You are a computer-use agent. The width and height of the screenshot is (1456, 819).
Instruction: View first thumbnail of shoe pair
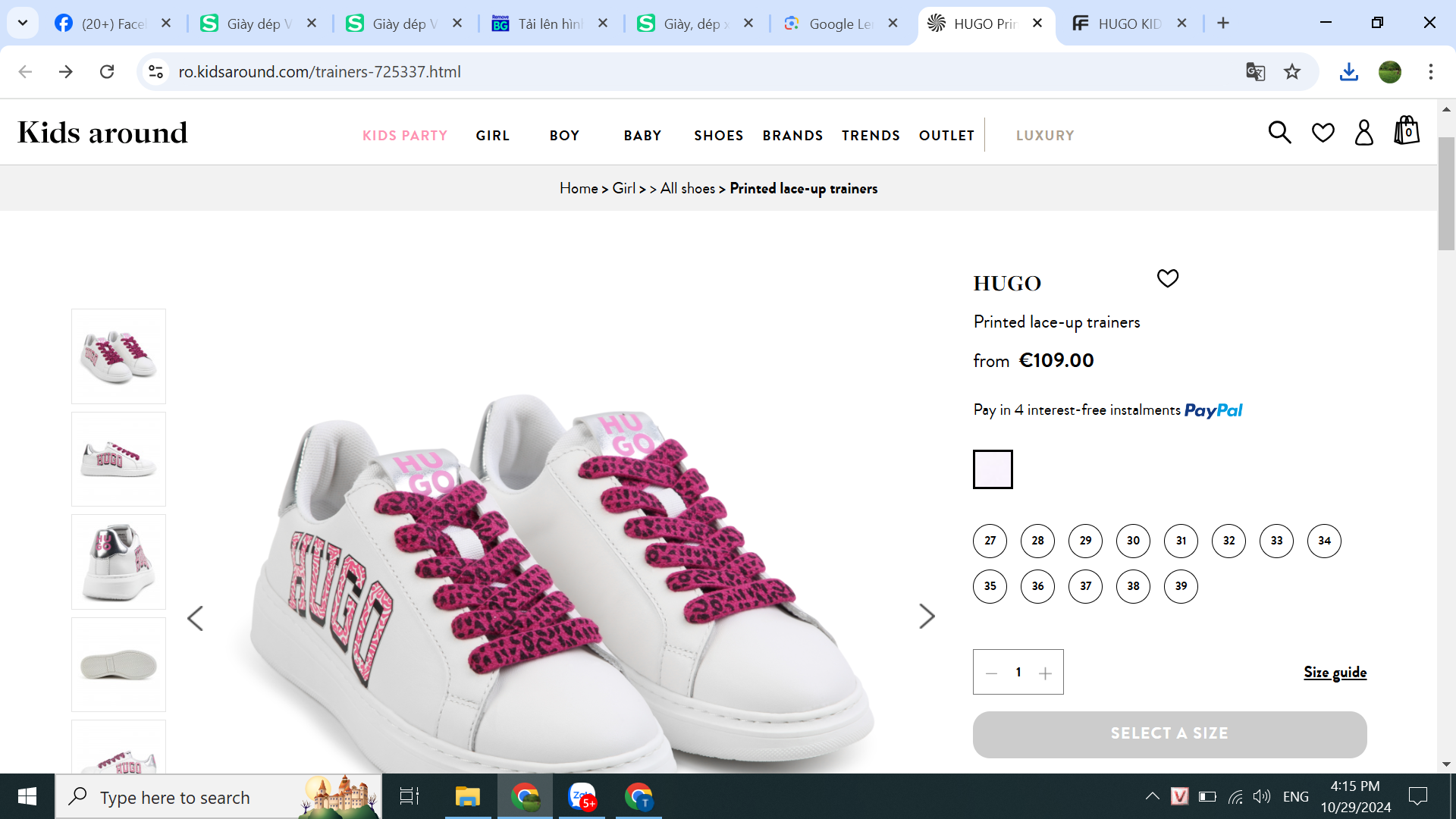118,356
